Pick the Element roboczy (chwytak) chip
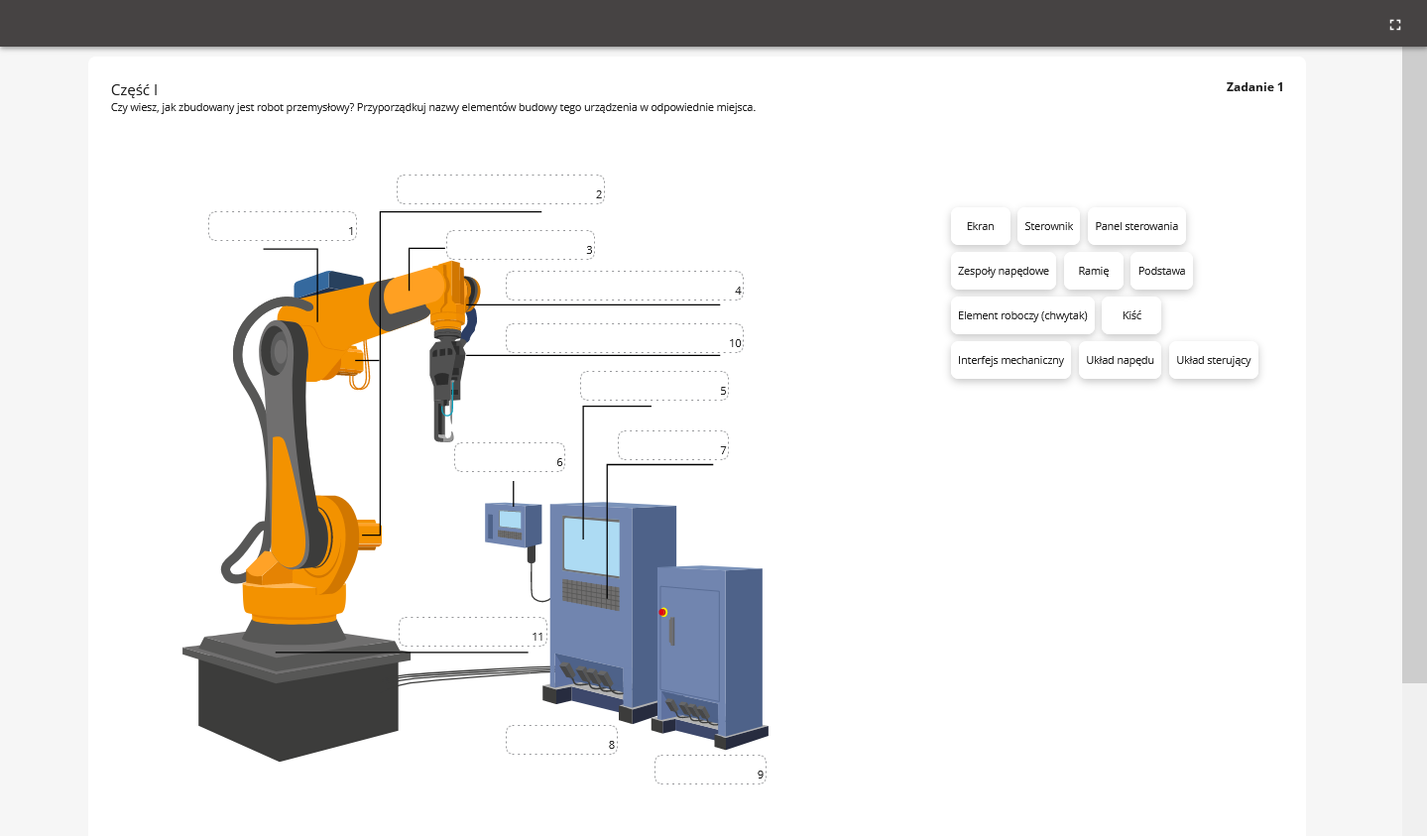Screen dimensions: 1427x840 click(x=1021, y=315)
